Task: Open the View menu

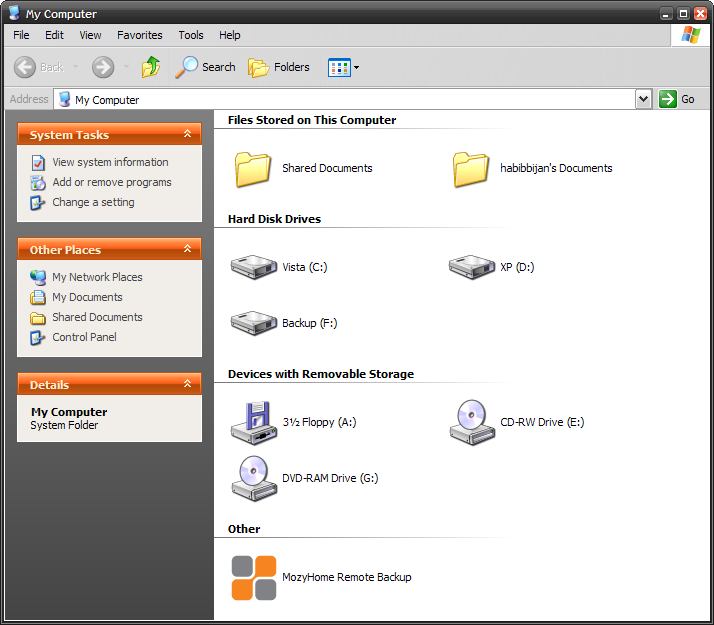Action: tap(90, 35)
